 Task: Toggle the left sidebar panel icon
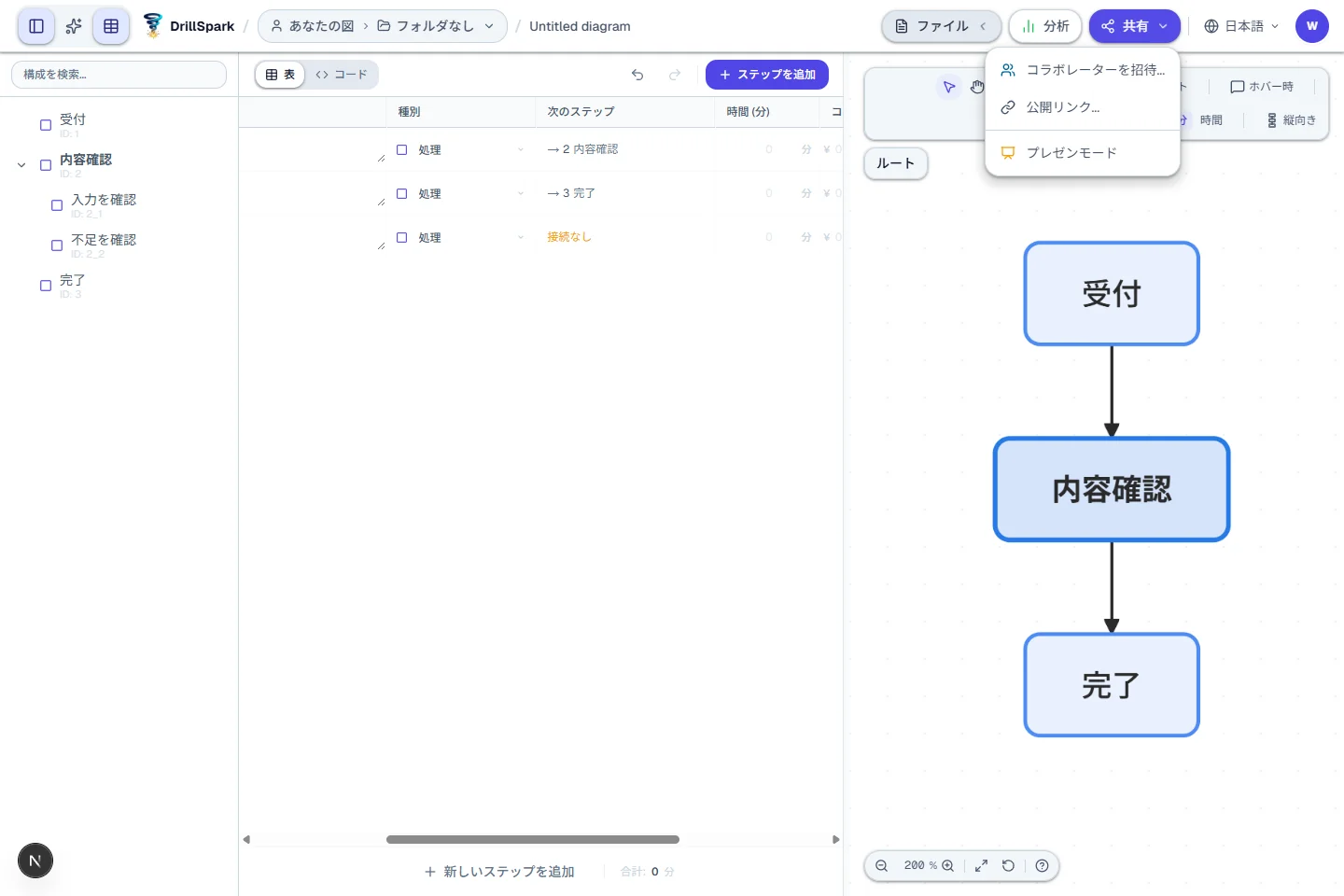coord(36,26)
